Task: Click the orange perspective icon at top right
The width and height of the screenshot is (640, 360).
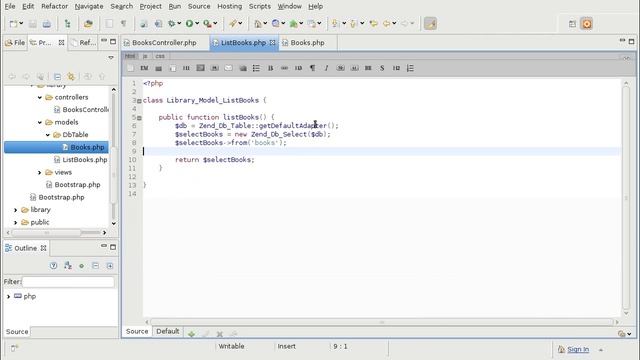Action: click(x=587, y=24)
